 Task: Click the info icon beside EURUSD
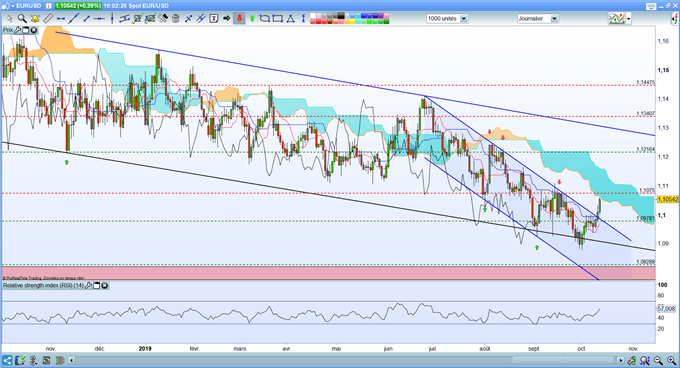[48, 6]
